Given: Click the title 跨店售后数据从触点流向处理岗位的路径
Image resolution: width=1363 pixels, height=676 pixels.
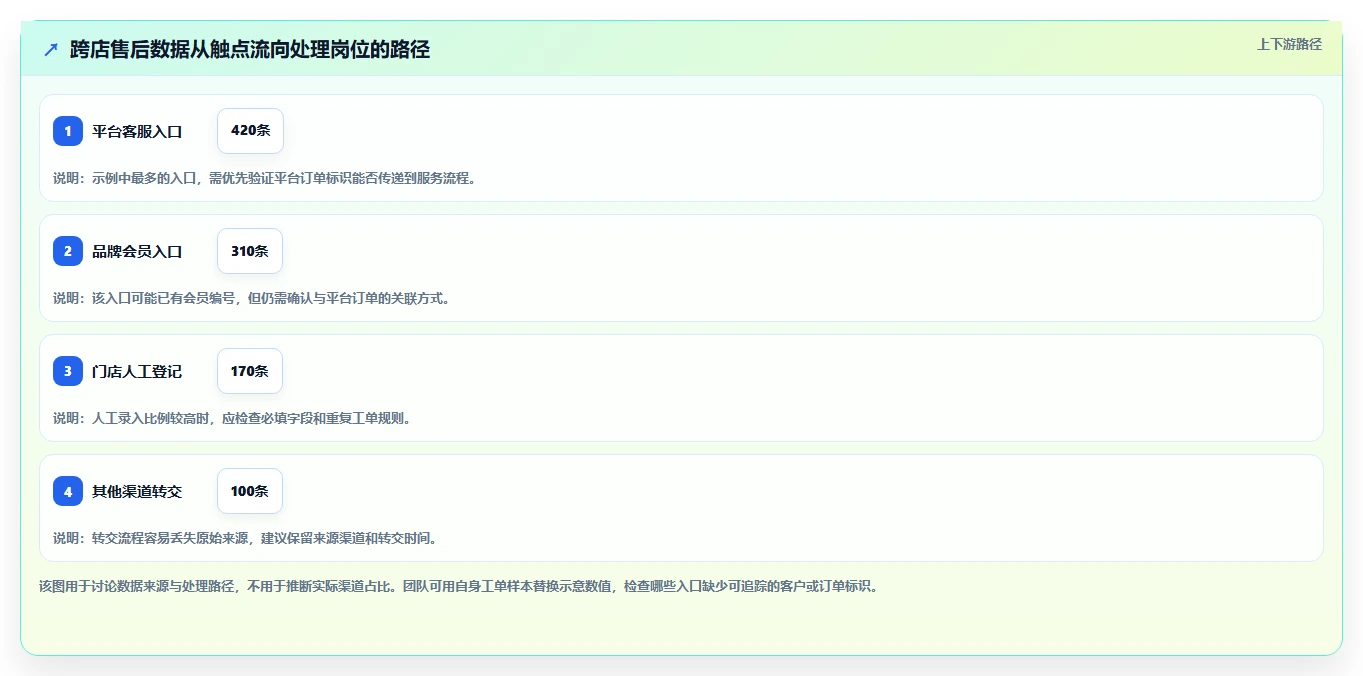Looking at the screenshot, I should [x=250, y=50].
